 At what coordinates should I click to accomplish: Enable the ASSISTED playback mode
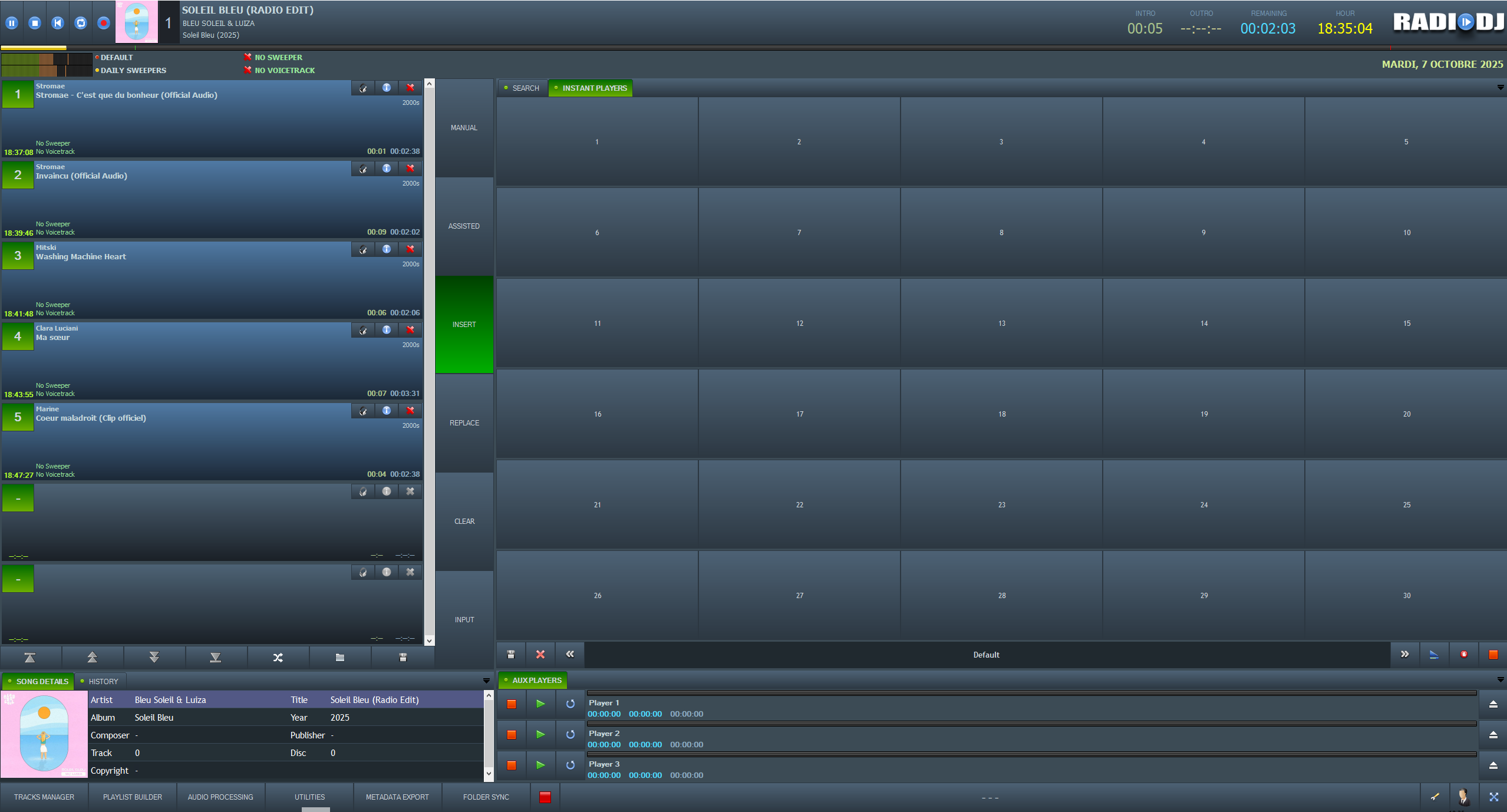(x=464, y=226)
